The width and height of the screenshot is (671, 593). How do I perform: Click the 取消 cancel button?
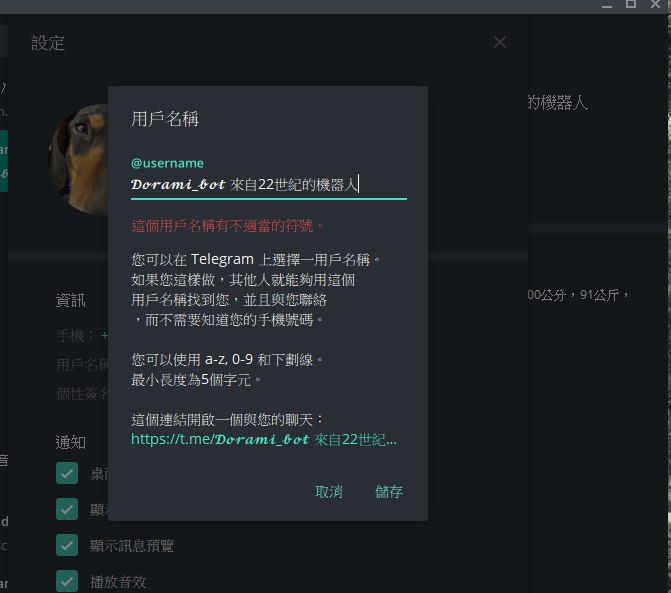[x=329, y=492]
